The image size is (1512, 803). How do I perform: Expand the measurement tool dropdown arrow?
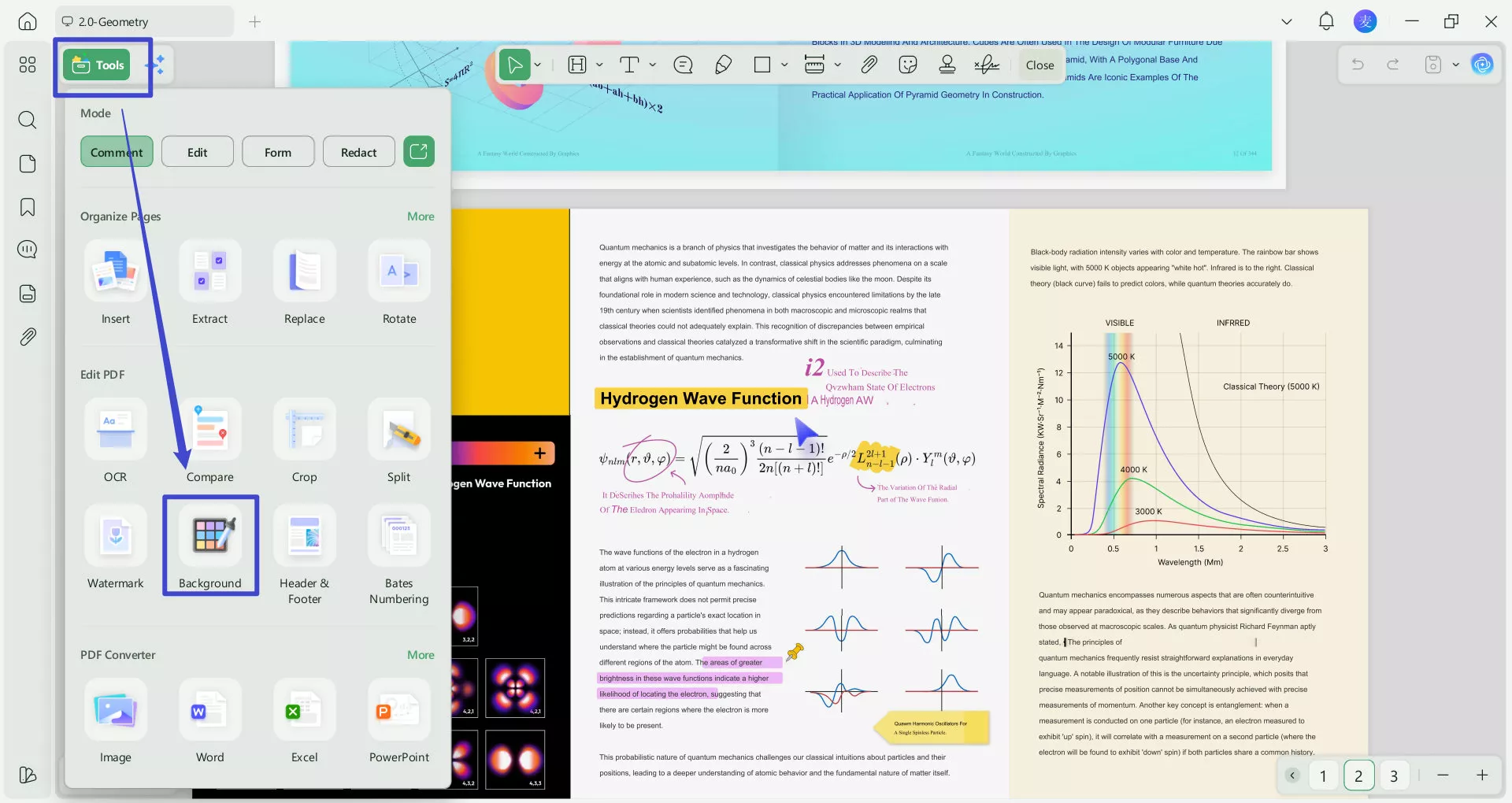[837, 65]
